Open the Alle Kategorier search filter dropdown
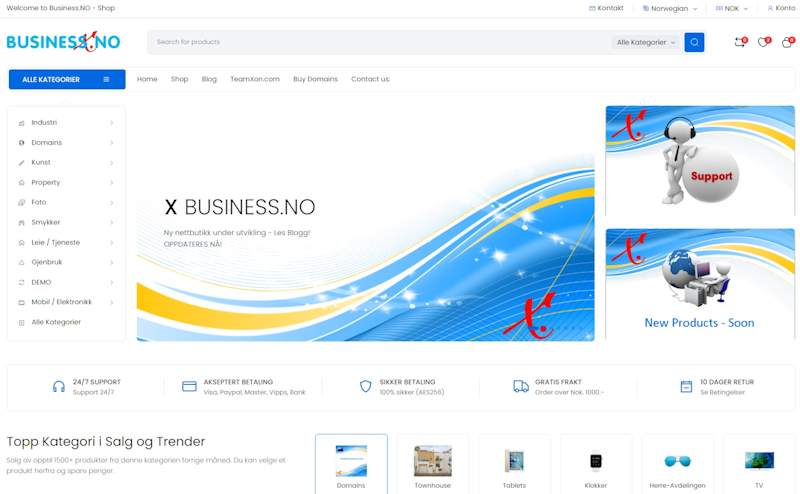 pyautogui.click(x=646, y=42)
